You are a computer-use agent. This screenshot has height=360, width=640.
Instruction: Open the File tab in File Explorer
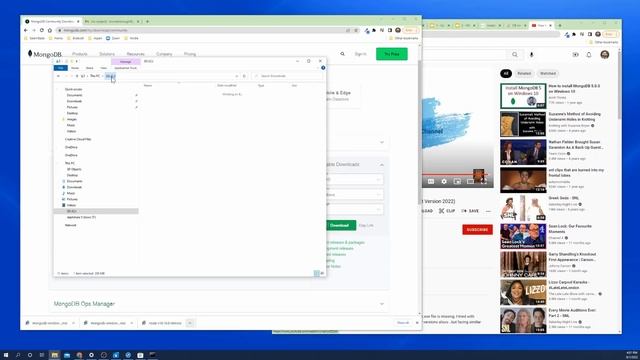pos(60,68)
